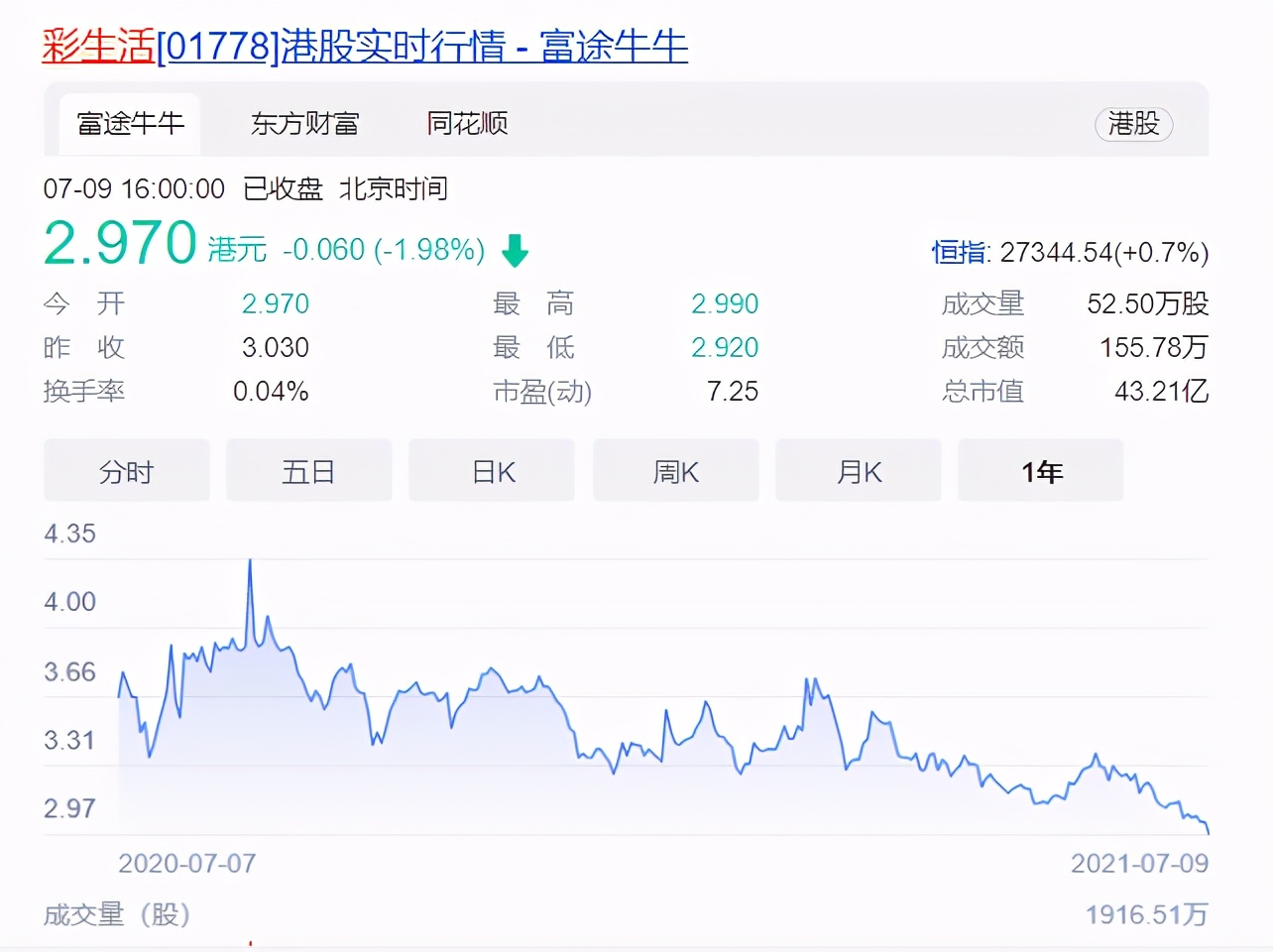Switch to the 东方财富 tab
The width and height of the screenshot is (1273, 952).
305,124
